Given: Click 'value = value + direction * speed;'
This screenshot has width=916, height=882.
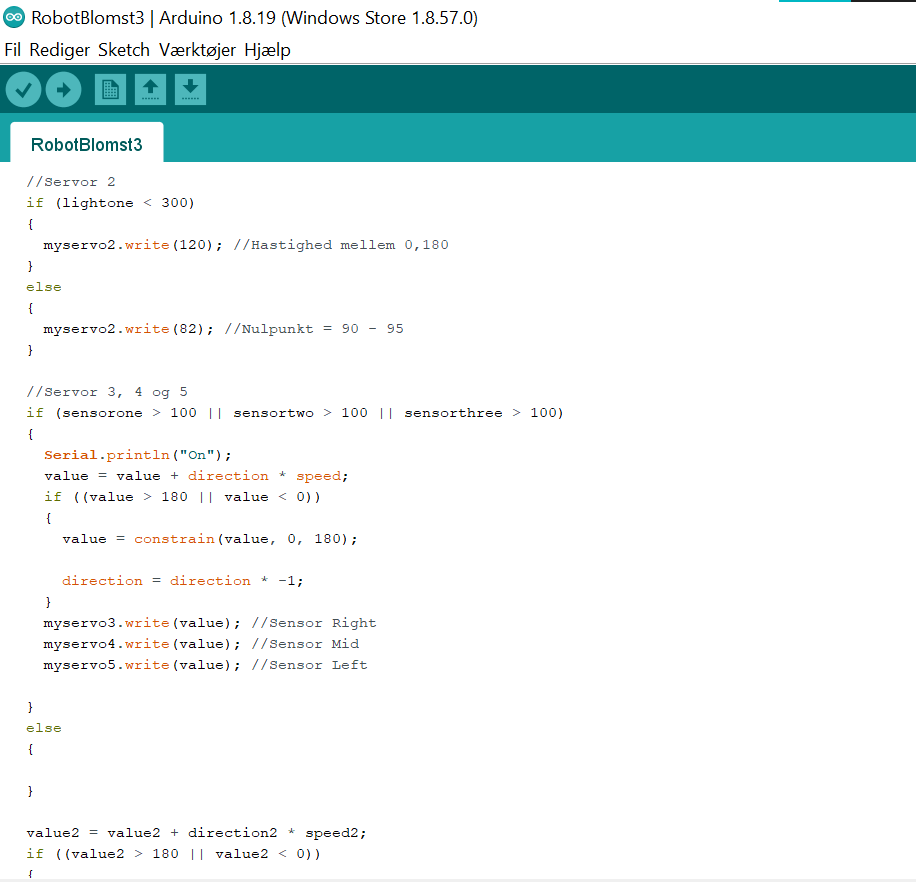Looking at the screenshot, I should [196, 476].
